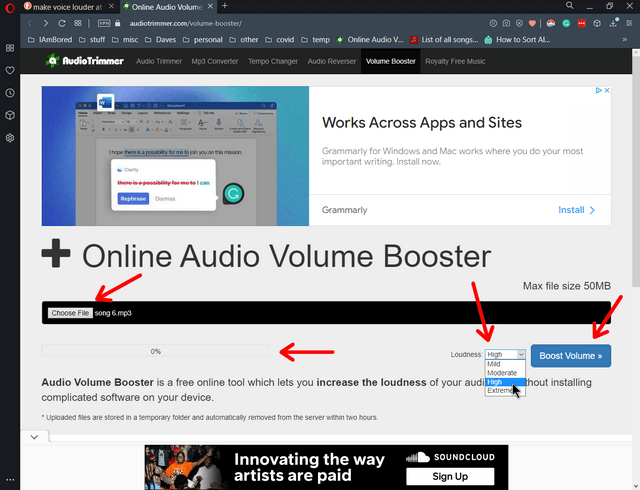This screenshot has width=640, height=490.
Task: Click the Choose File button
Action: coord(70,313)
